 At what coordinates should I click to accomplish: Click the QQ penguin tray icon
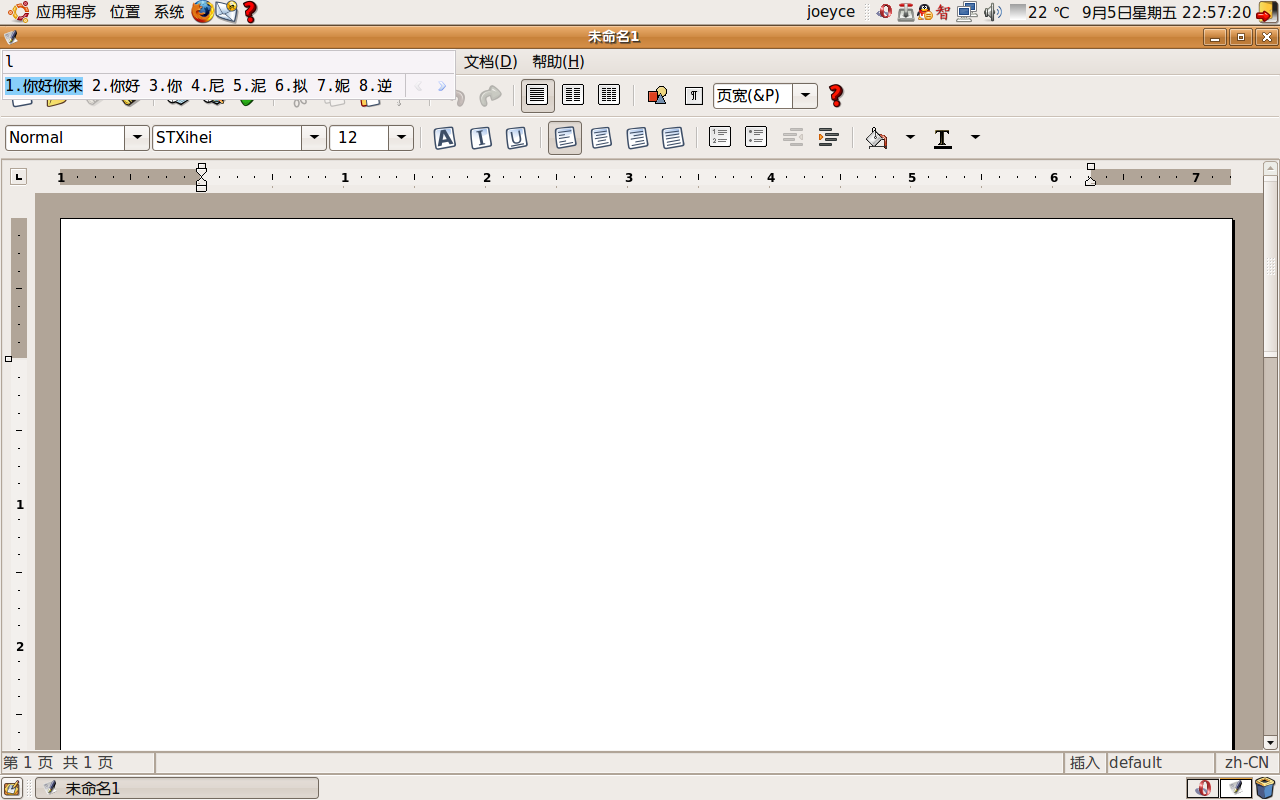925,12
